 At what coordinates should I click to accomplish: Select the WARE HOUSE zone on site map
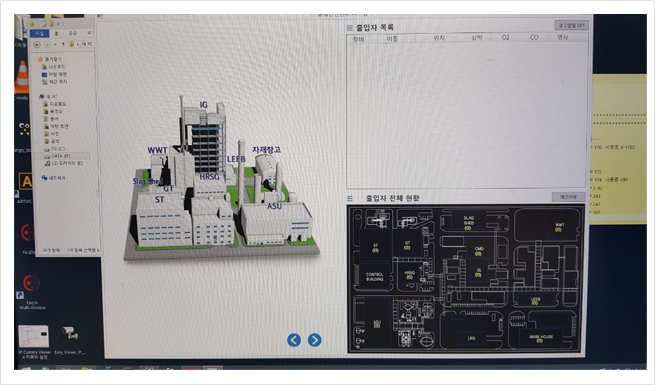coord(541,338)
